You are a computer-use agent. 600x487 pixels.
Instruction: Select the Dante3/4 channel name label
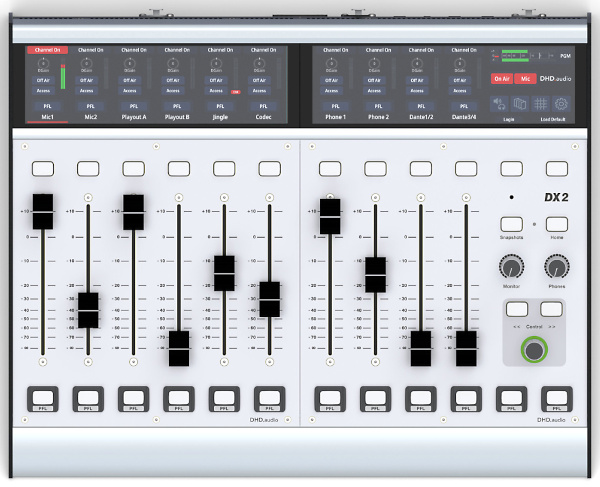pos(464,117)
